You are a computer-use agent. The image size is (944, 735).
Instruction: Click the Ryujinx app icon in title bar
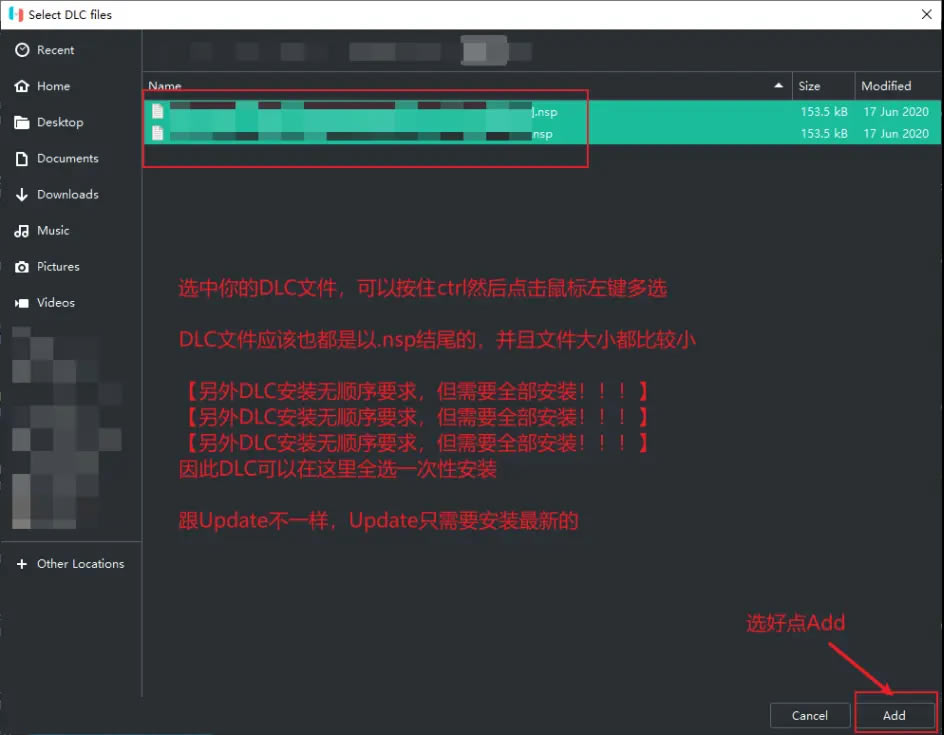pyautogui.click(x=16, y=14)
